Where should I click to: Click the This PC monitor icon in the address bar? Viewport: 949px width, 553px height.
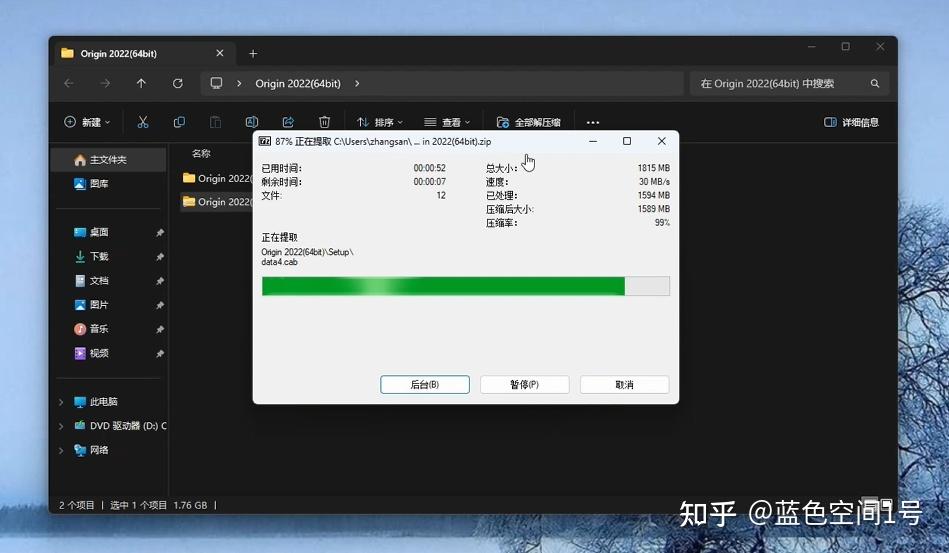click(x=216, y=83)
